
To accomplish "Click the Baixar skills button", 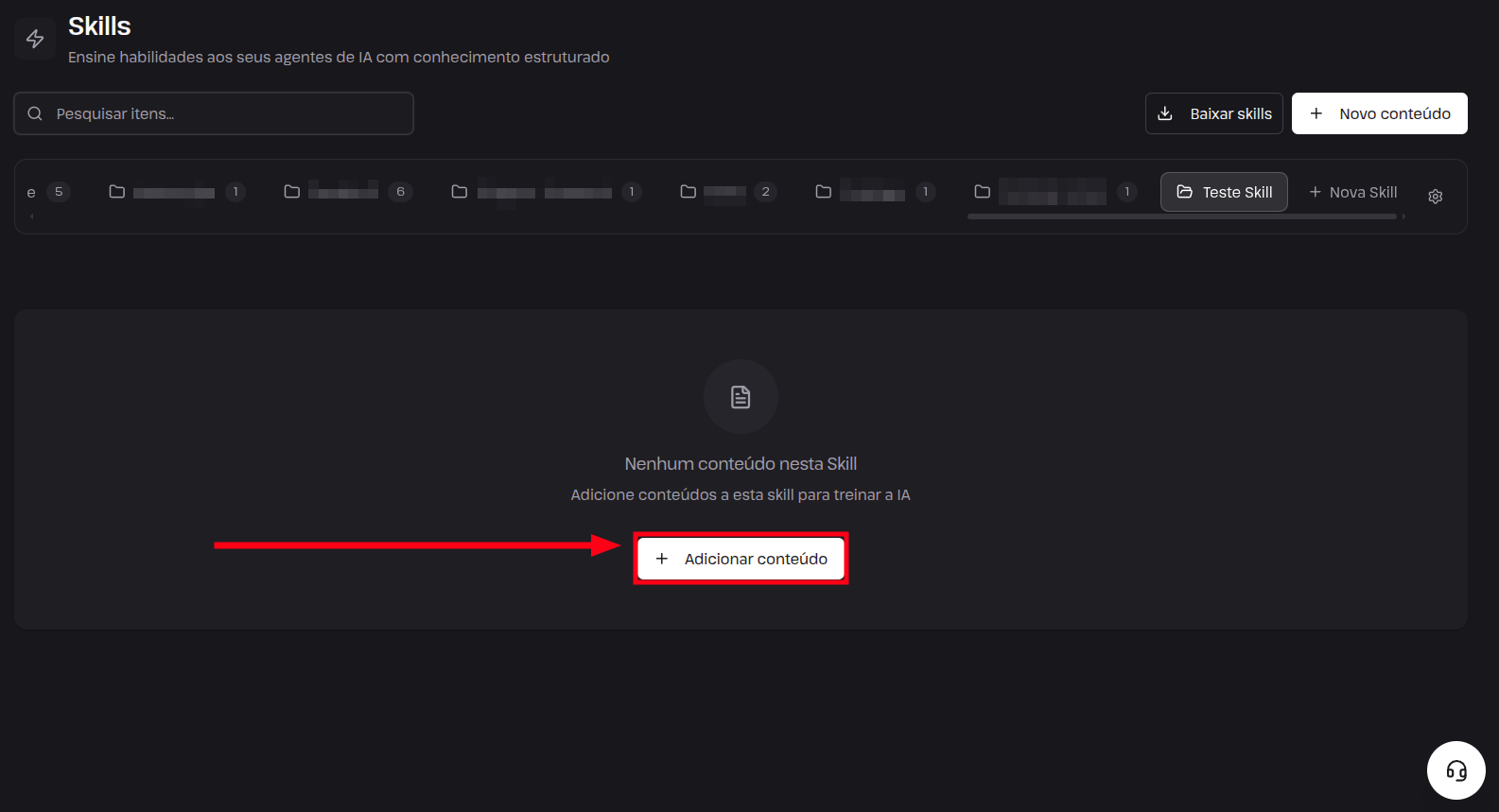I will (x=1213, y=113).
